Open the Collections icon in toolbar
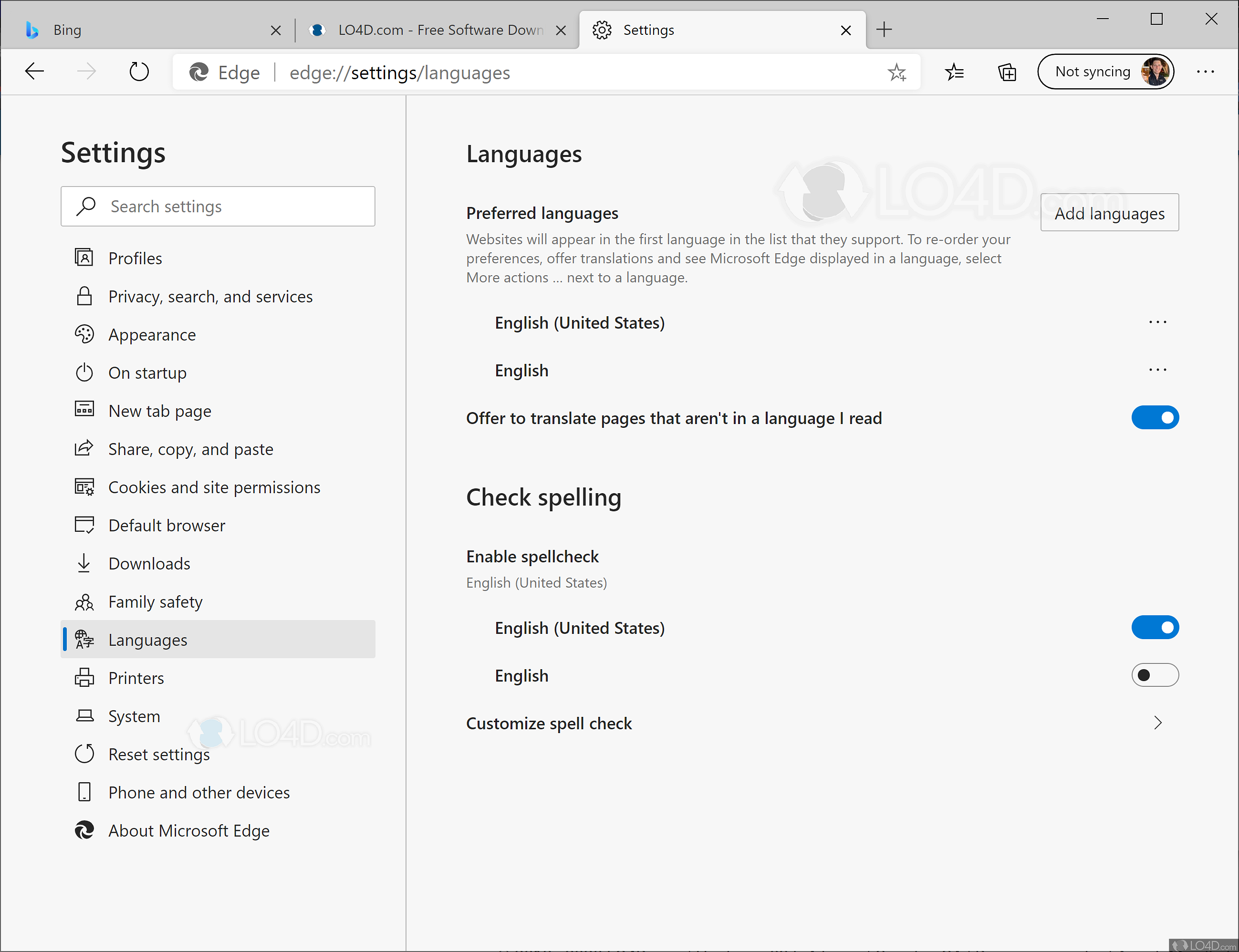 [1007, 72]
